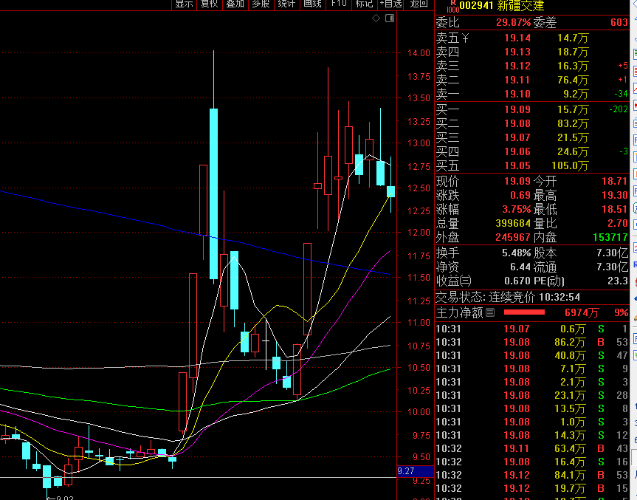Screen dimensions: 637x500
Task: Open the 标记 mark menu
Action: pos(364,4)
